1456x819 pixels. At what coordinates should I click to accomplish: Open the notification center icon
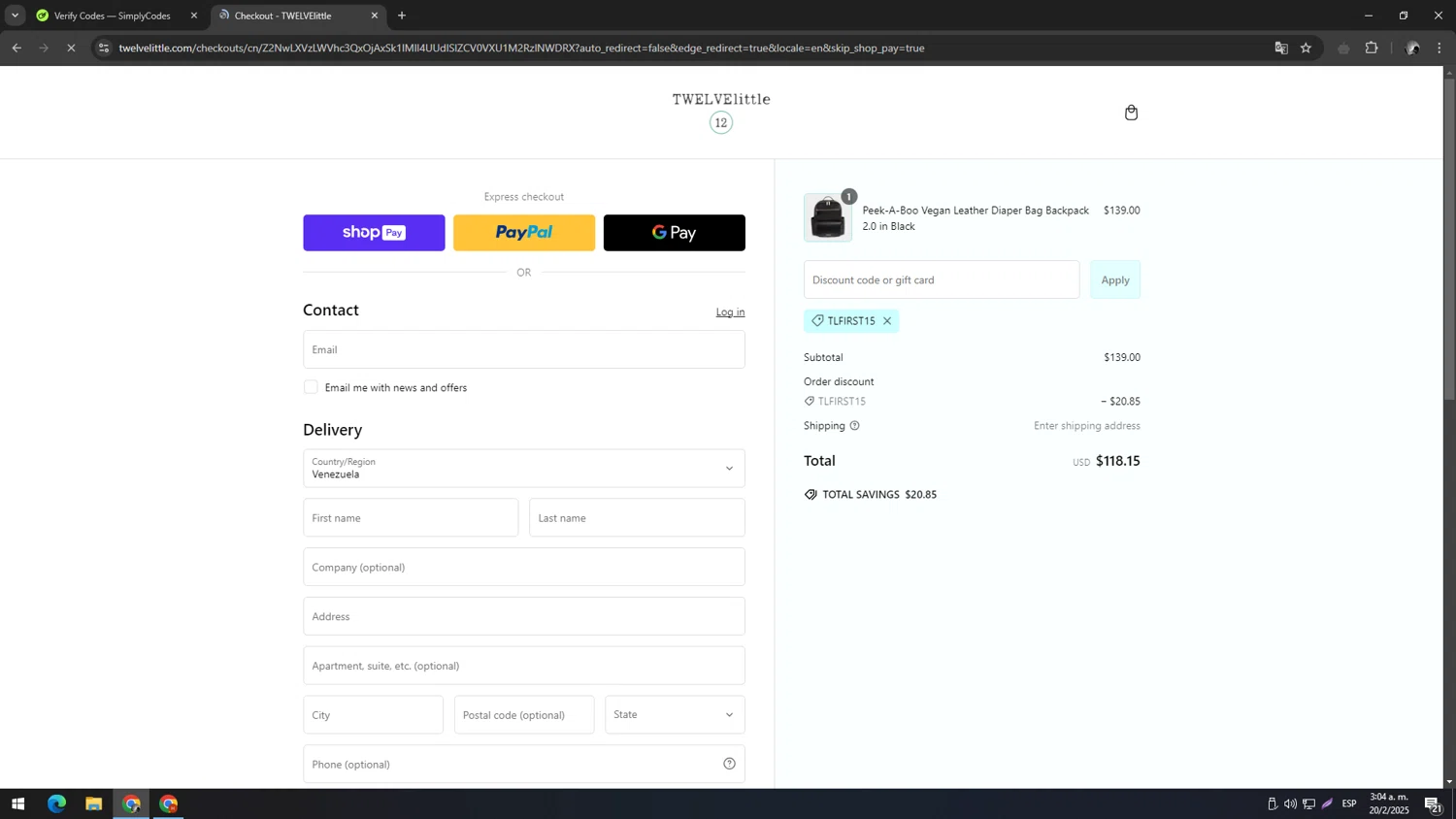[x=1433, y=804]
